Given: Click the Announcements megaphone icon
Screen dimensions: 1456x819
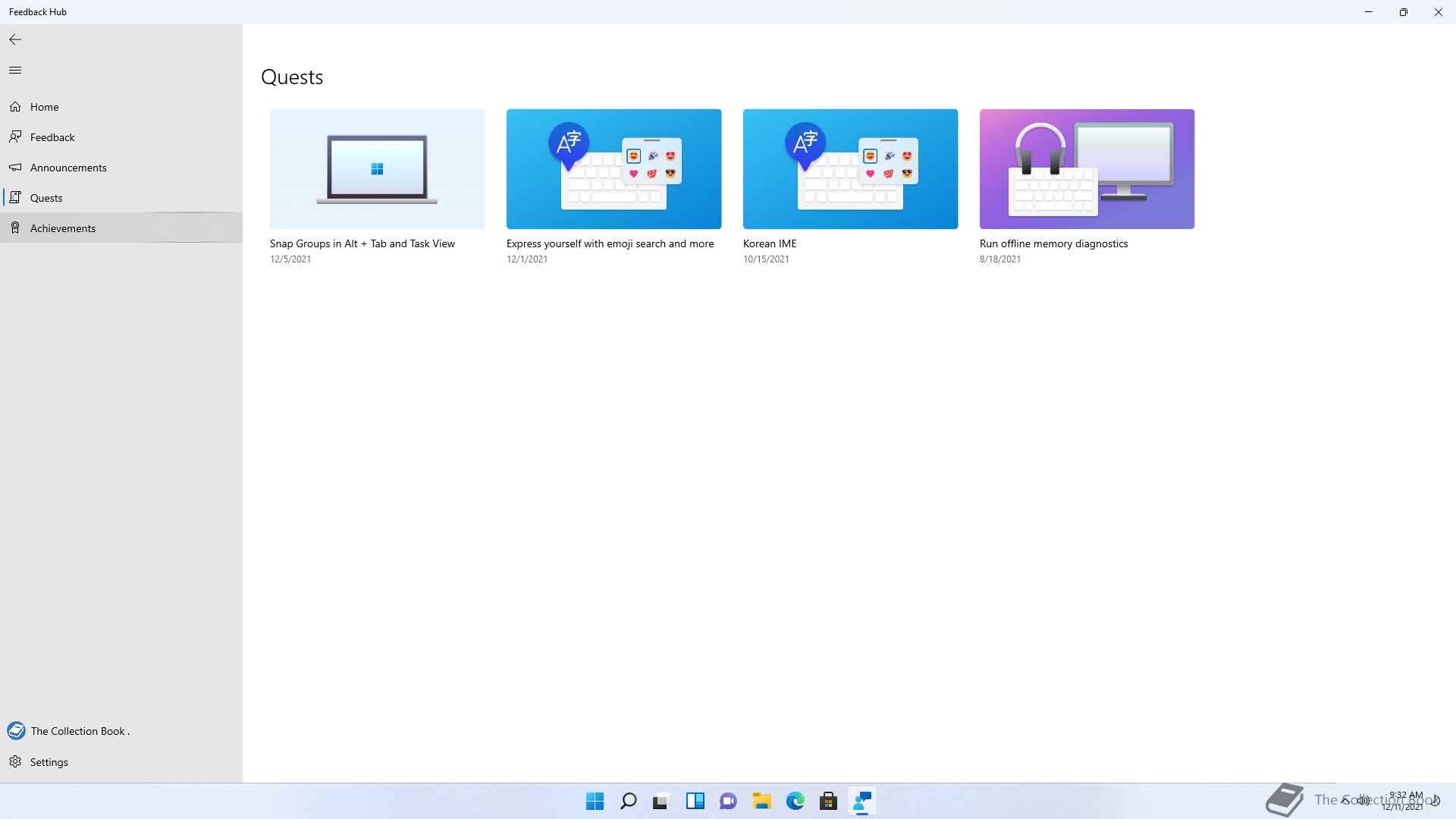Looking at the screenshot, I should (15, 168).
